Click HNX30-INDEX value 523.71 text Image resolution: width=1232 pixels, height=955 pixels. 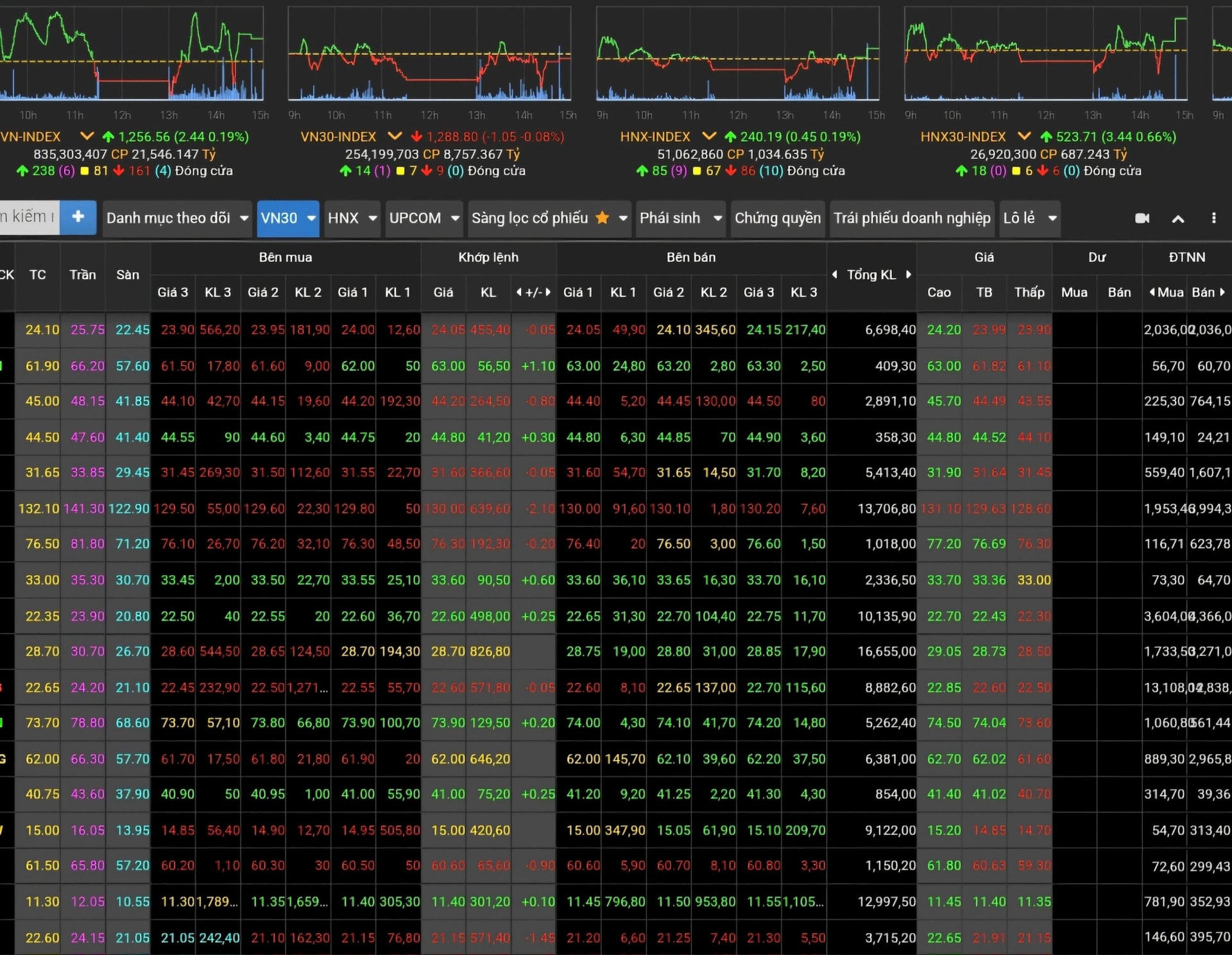tap(1078, 137)
